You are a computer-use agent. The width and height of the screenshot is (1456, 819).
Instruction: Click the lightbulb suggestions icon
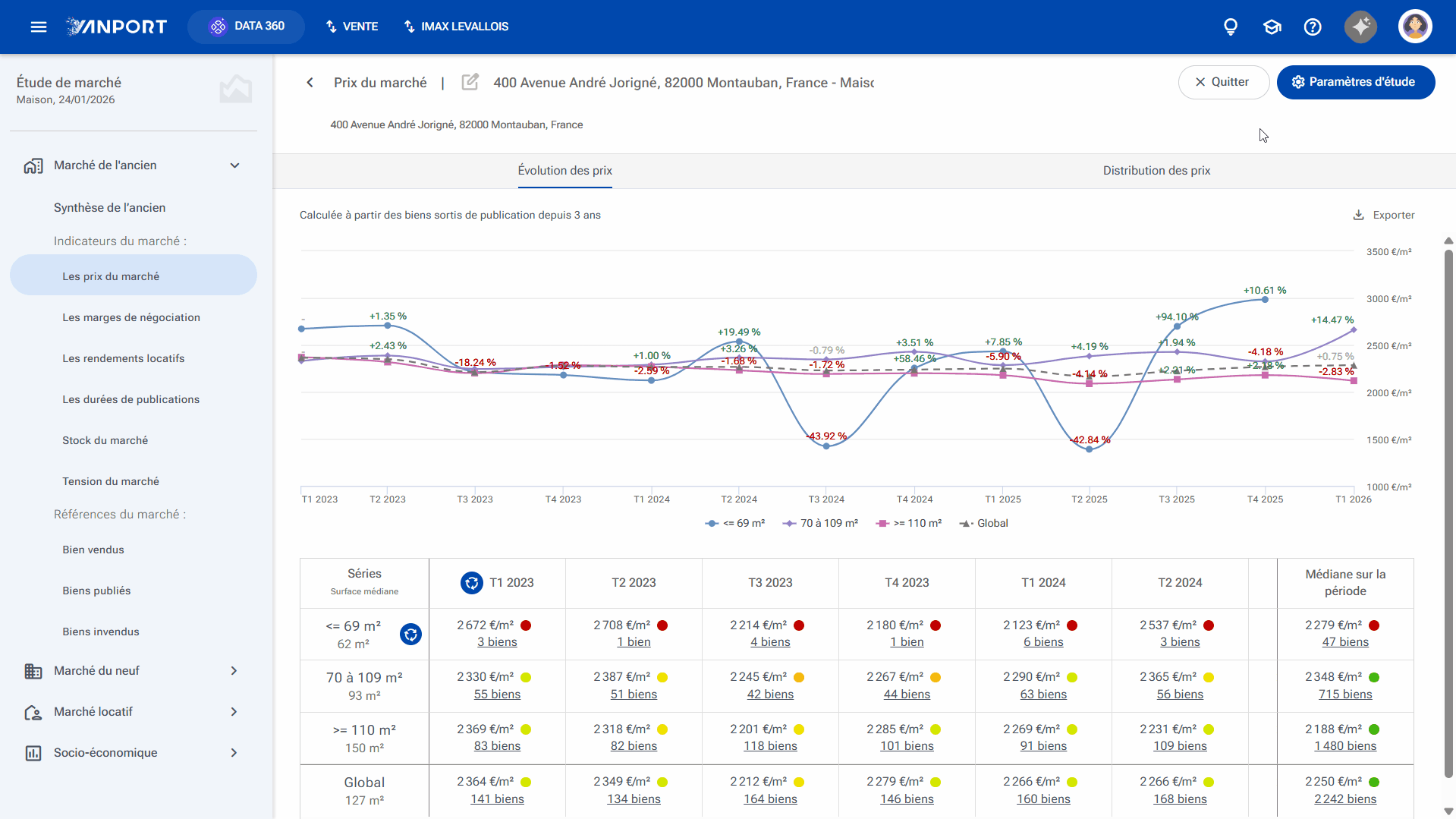tap(1231, 27)
